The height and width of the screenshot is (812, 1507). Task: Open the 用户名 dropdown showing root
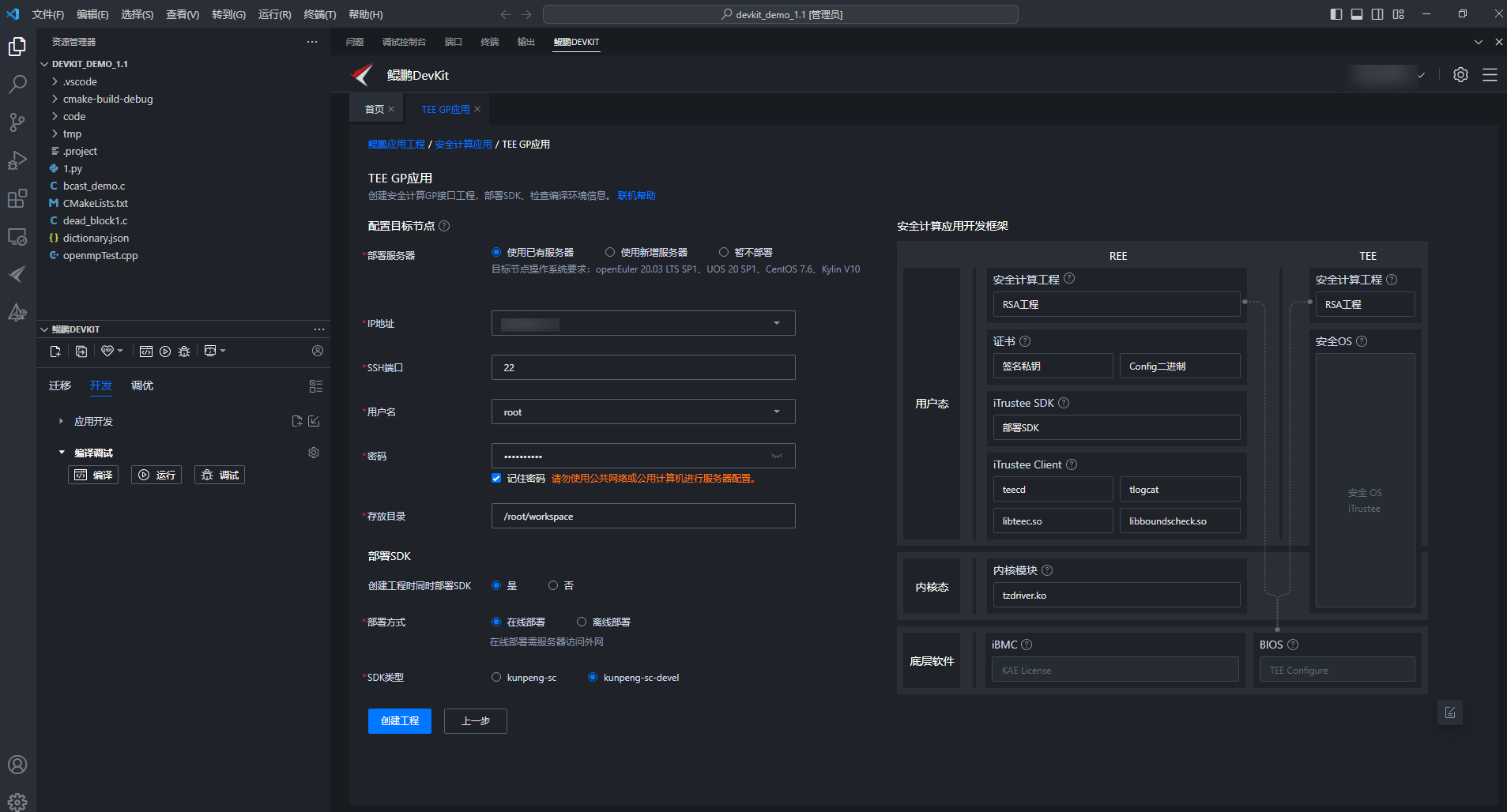(643, 412)
